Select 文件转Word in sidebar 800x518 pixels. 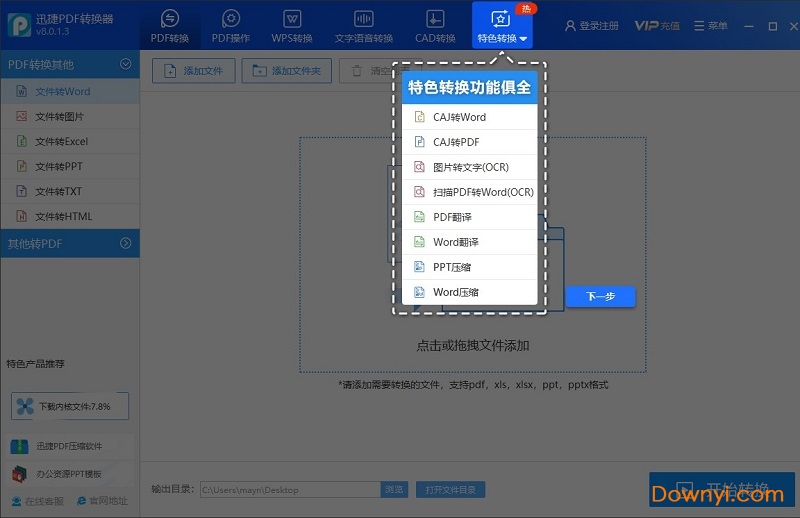point(70,91)
